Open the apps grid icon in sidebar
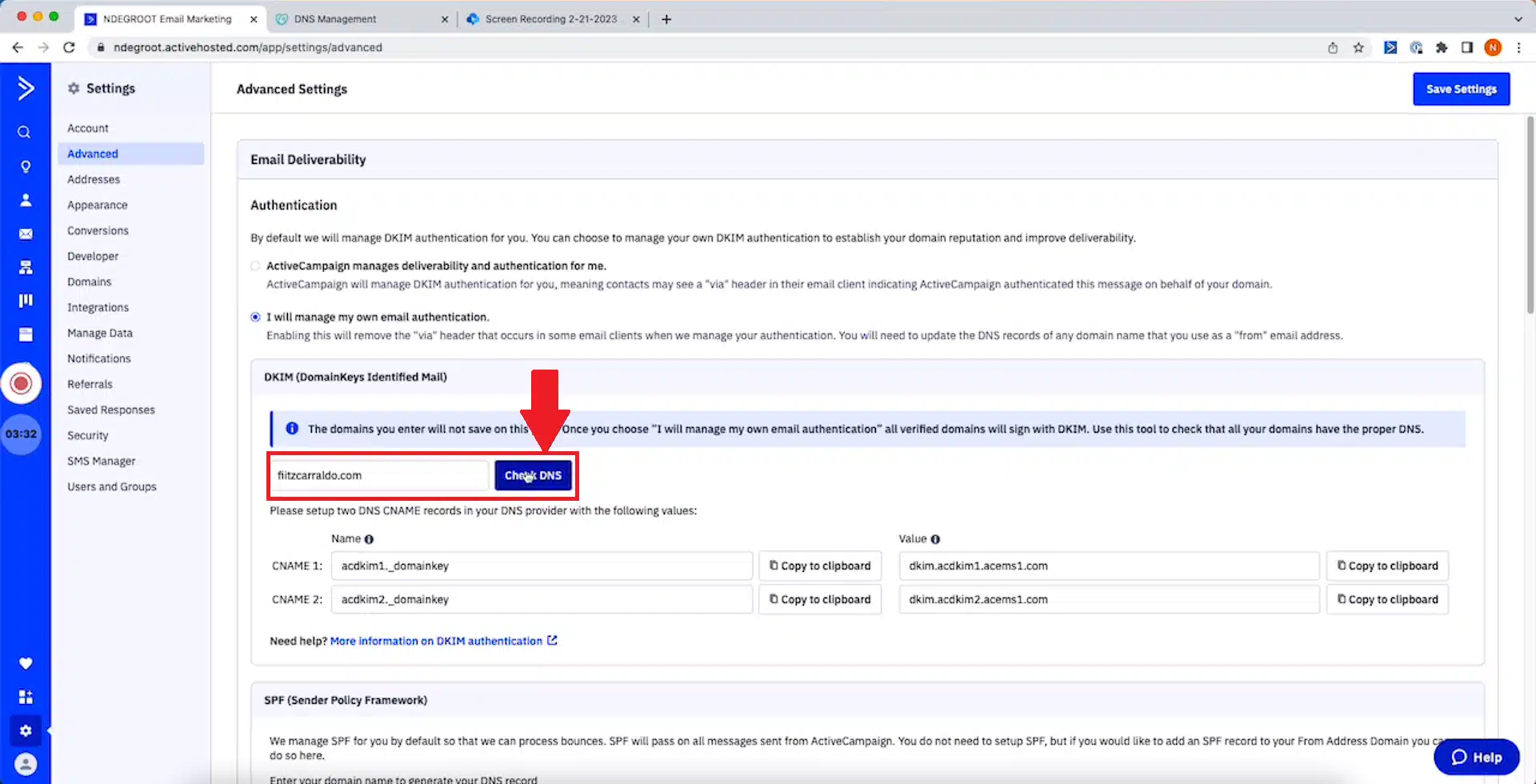1536x784 pixels. pyautogui.click(x=26, y=697)
